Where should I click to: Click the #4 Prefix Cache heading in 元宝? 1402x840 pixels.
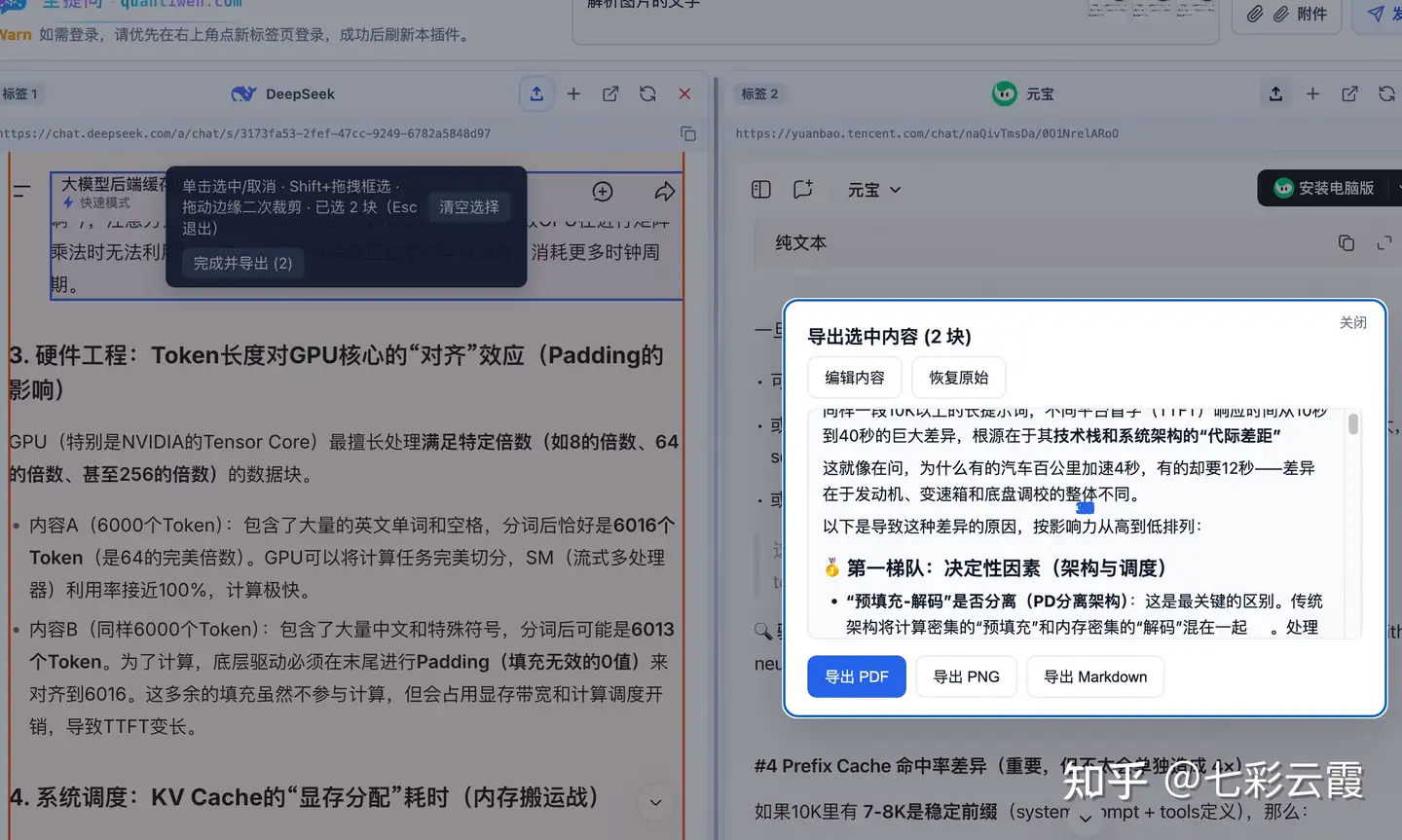tap(999, 766)
